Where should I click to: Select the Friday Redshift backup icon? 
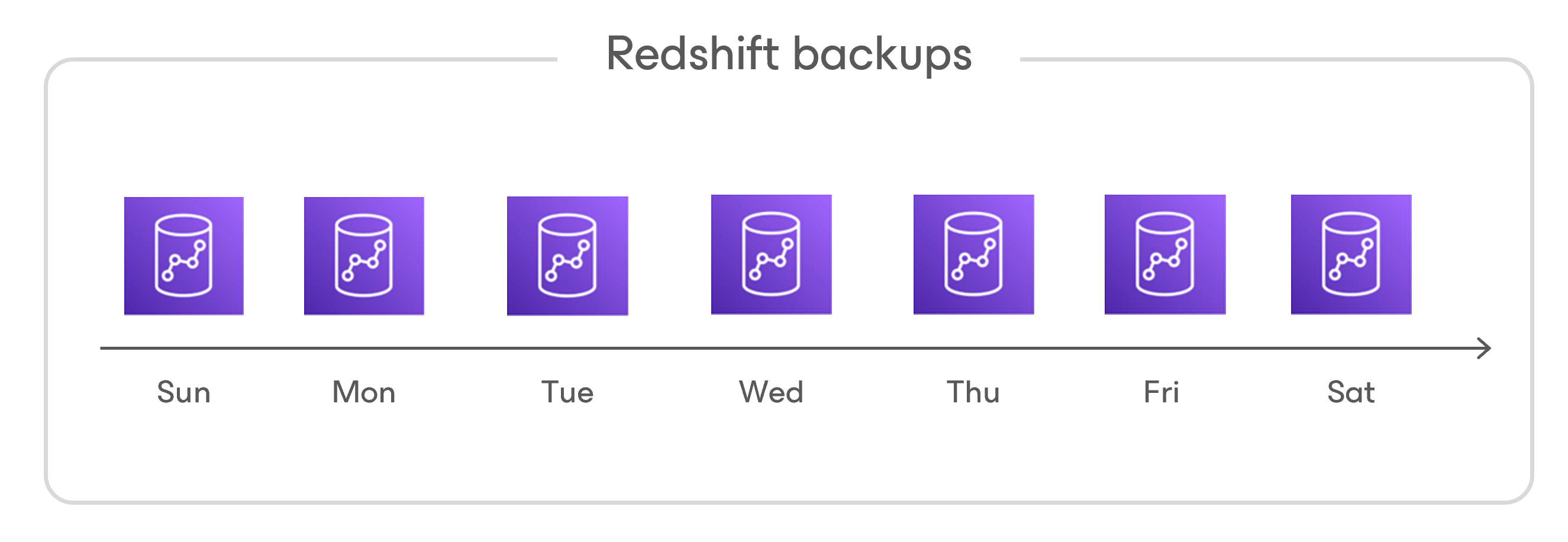pyautogui.click(x=1165, y=254)
